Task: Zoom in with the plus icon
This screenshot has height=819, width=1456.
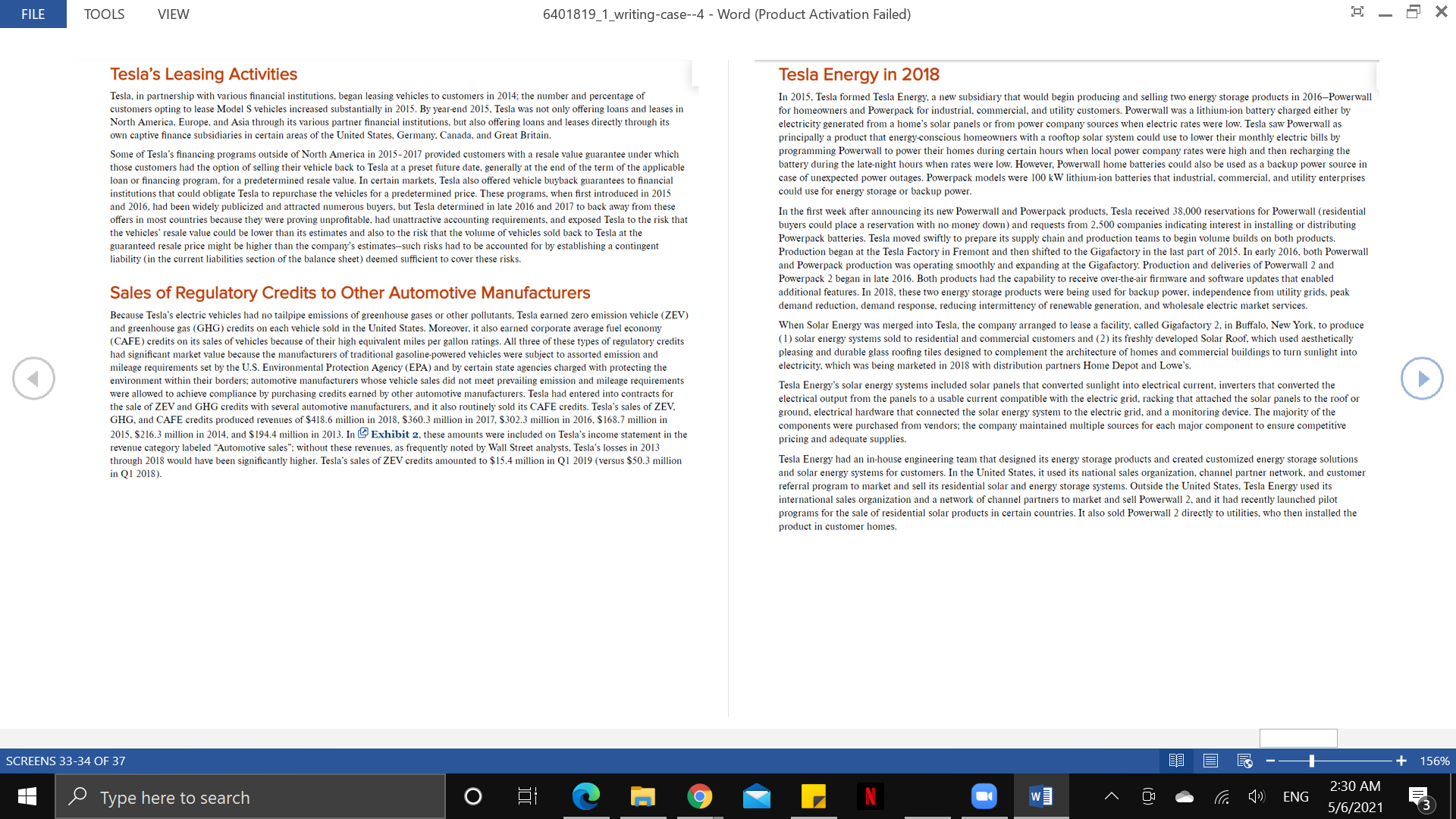Action: (1401, 761)
